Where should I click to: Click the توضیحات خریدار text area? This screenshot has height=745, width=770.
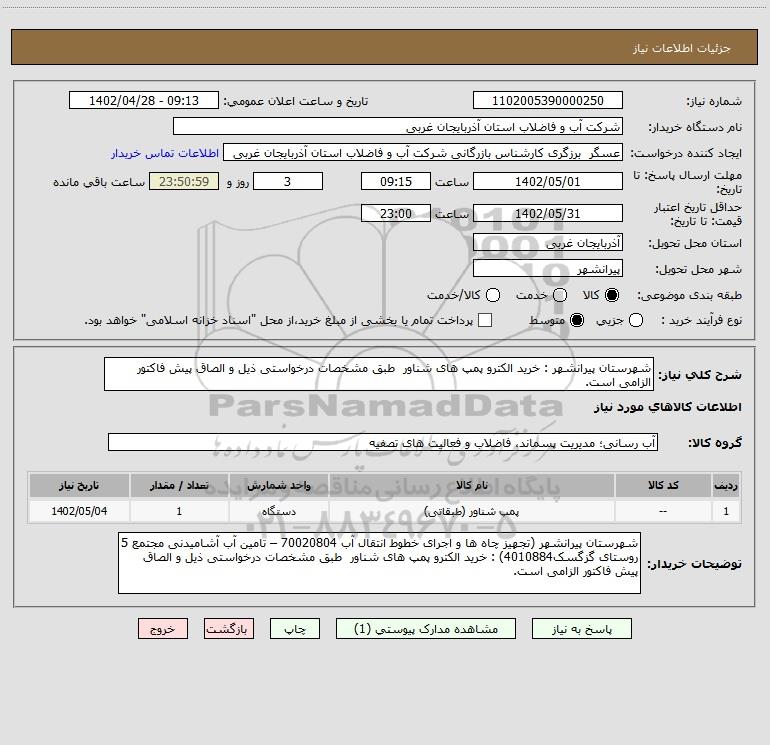pyautogui.click(x=380, y=563)
